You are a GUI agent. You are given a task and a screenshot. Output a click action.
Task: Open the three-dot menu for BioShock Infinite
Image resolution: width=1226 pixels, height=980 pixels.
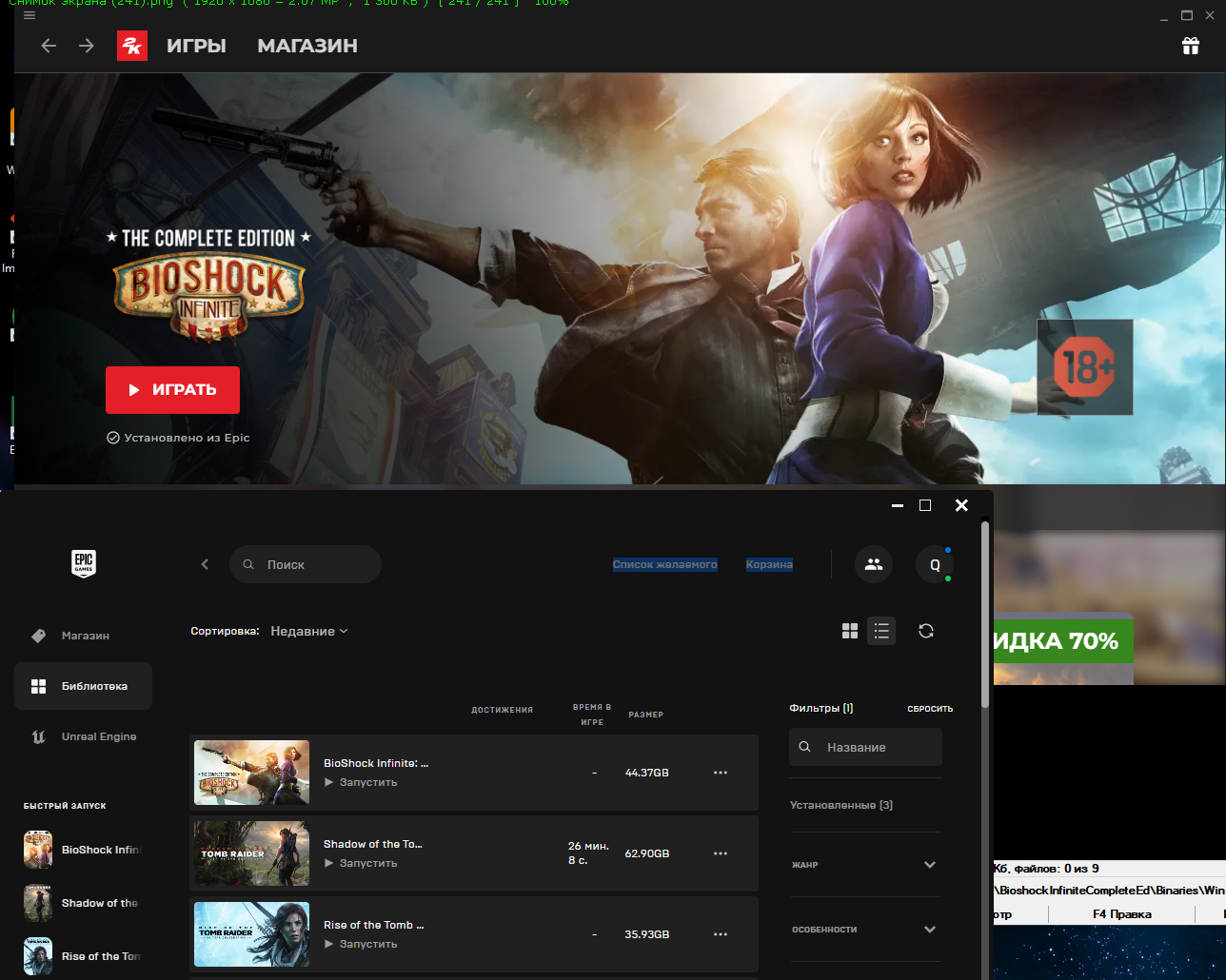point(721,773)
